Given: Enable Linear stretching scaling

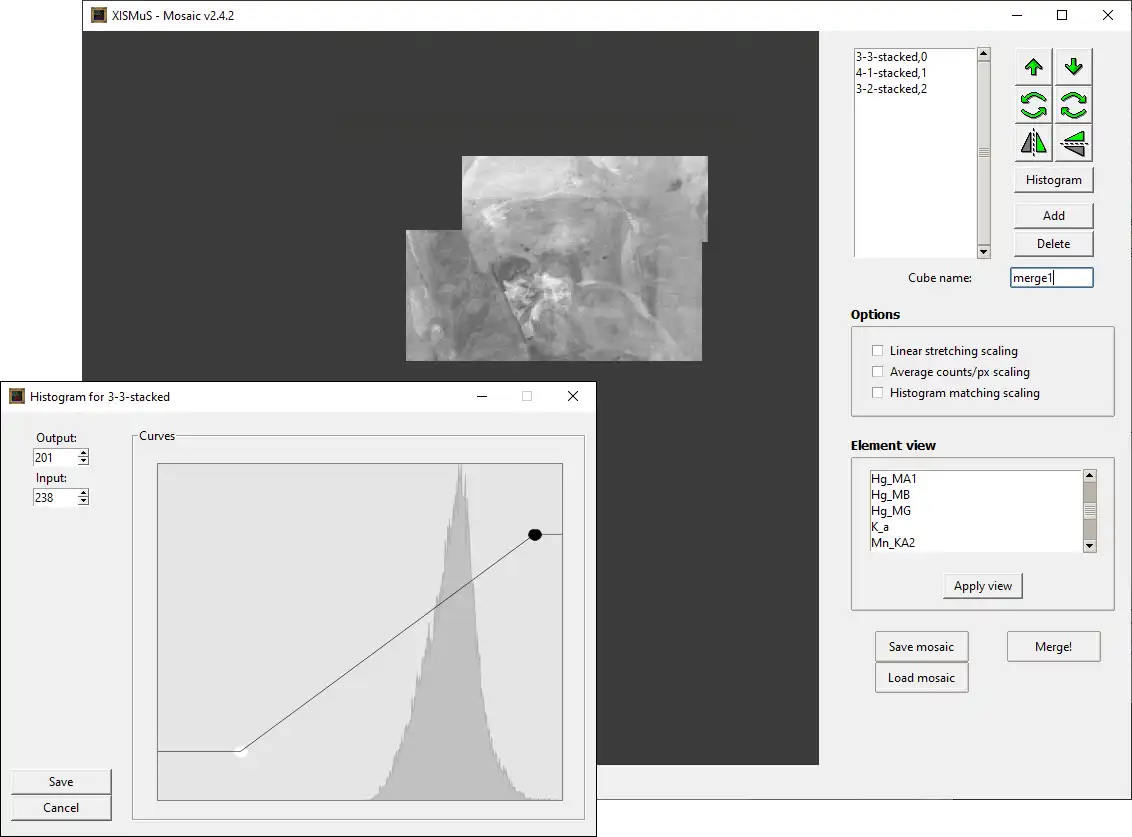Looking at the screenshot, I should point(877,350).
